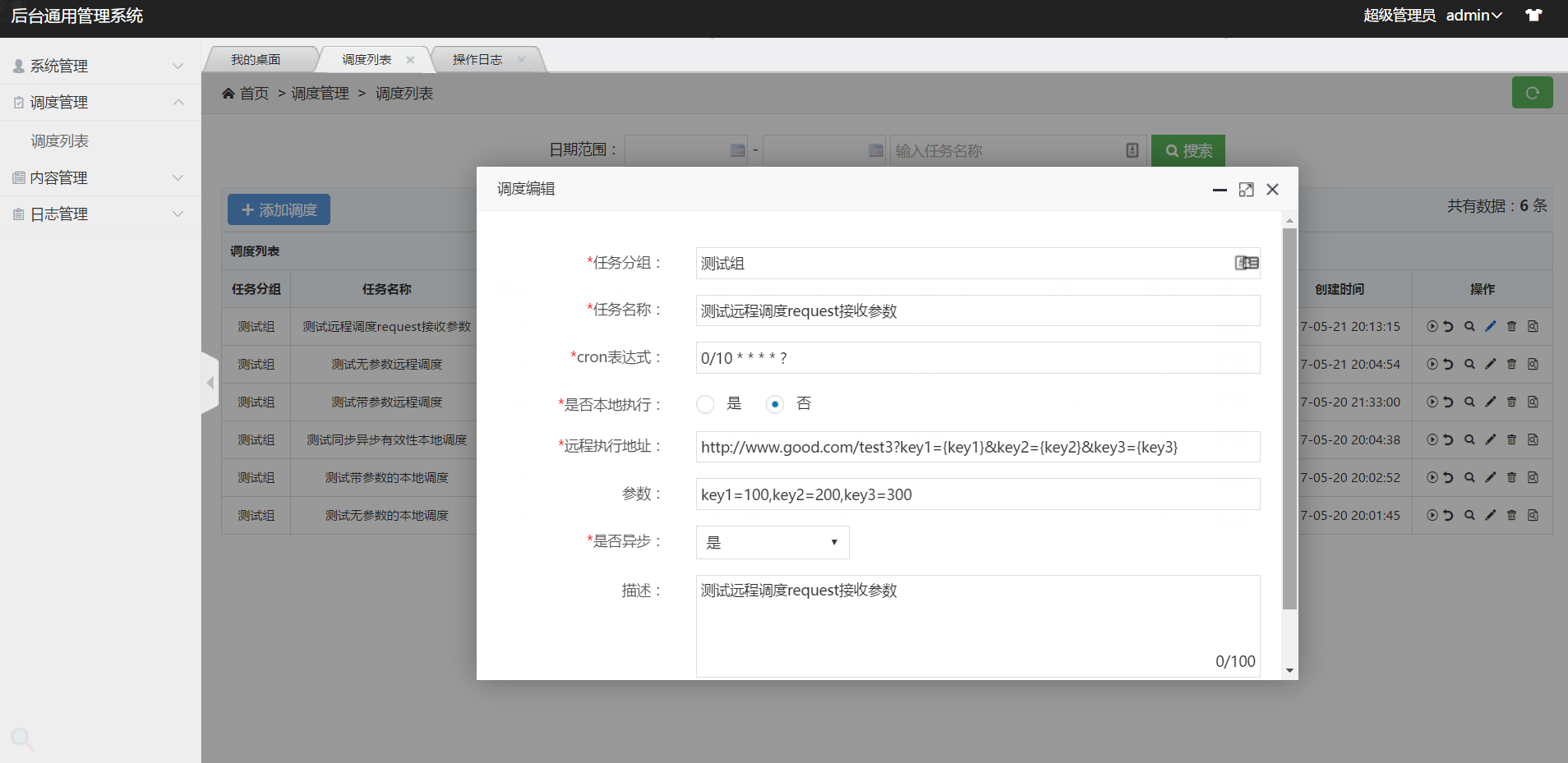Click the 测试无参数远程调度 task name cell
Viewport: 1568px width, 763px height.
coord(386,364)
